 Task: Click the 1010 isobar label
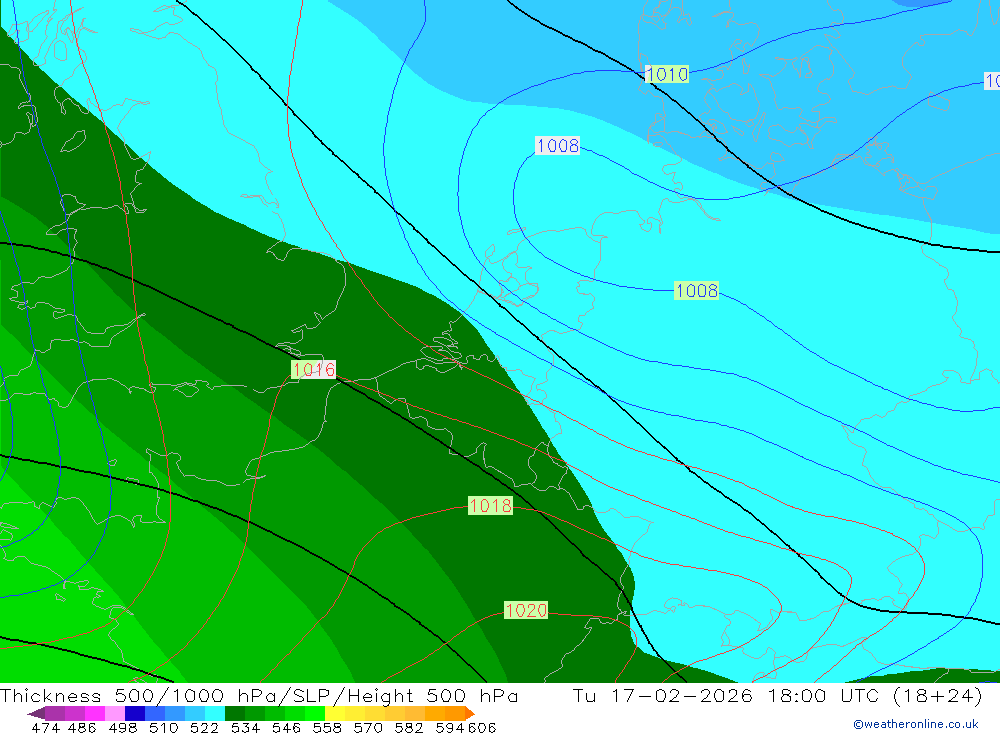click(666, 75)
